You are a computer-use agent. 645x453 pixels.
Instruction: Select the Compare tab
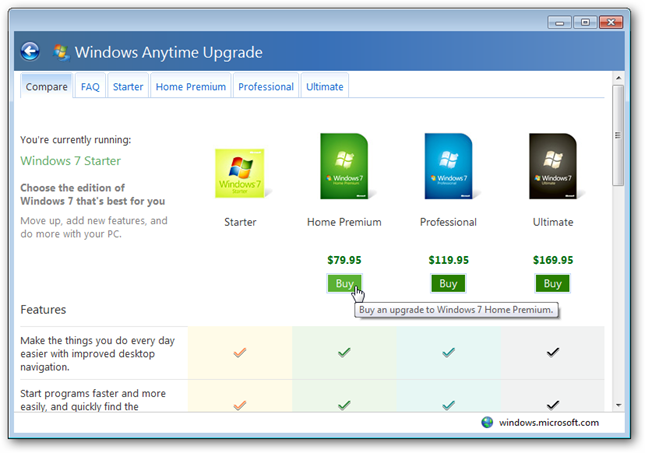point(46,86)
